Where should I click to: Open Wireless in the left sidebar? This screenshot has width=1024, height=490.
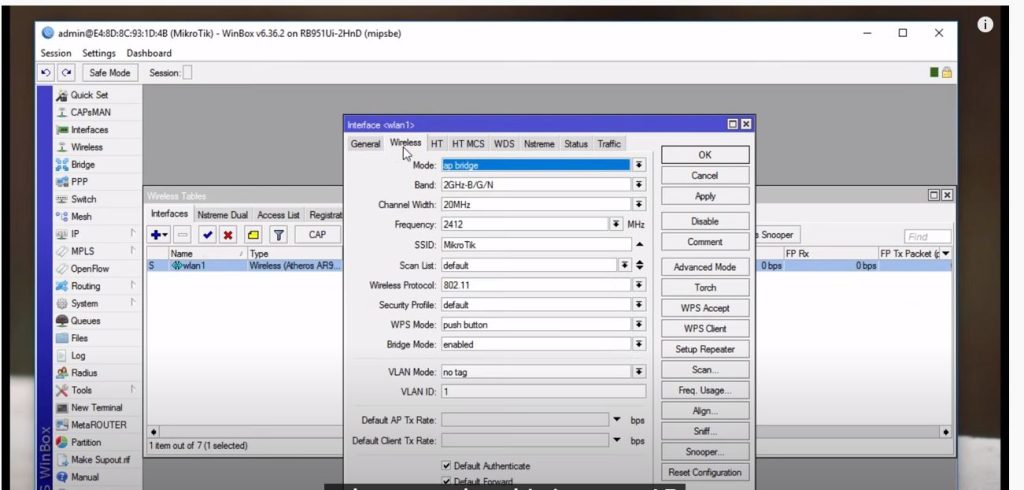(87, 147)
